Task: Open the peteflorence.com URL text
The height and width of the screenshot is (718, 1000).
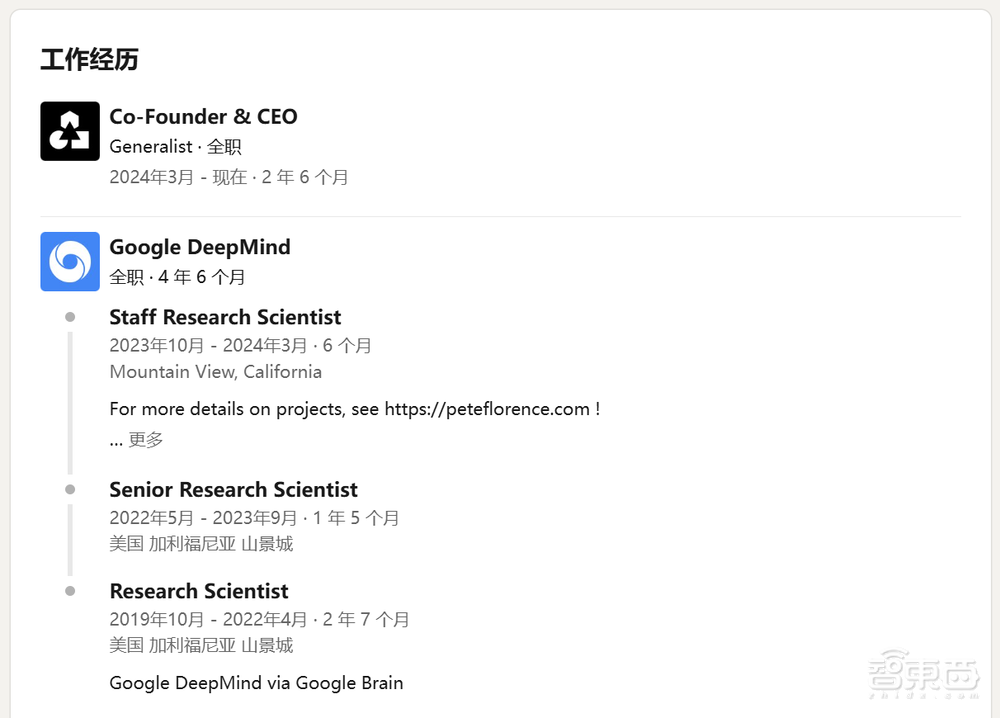Action: point(487,409)
